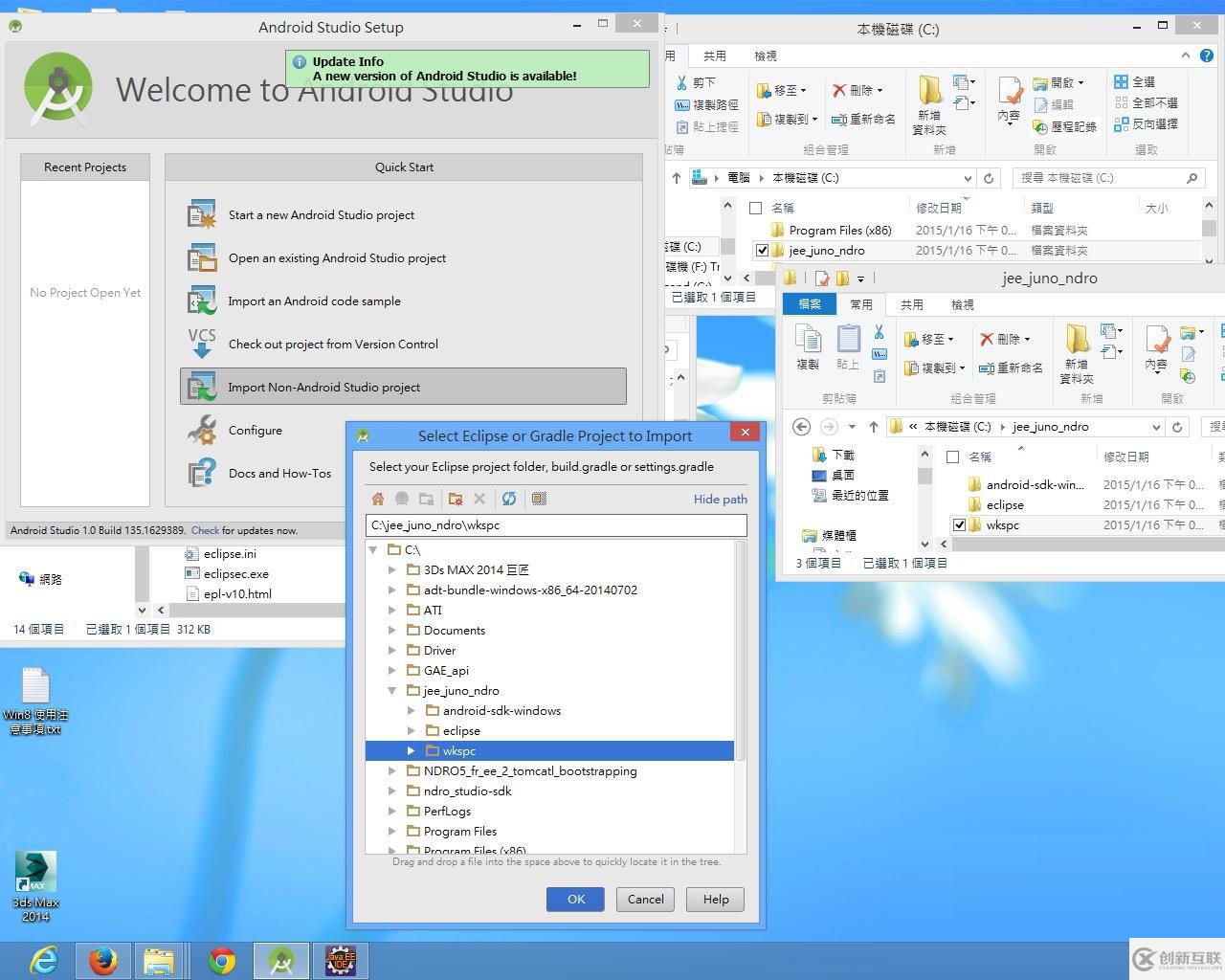Select eclipsec.exe in the background file list
The image size is (1225, 980).
[236, 573]
